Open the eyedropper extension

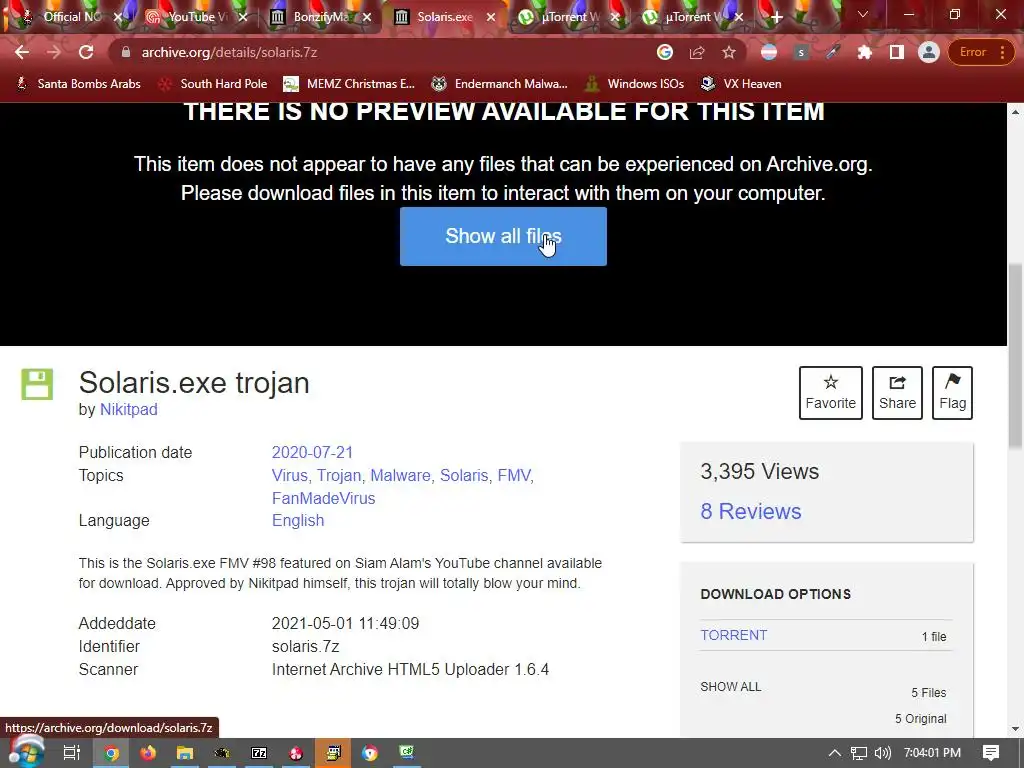pyautogui.click(x=833, y=52)
